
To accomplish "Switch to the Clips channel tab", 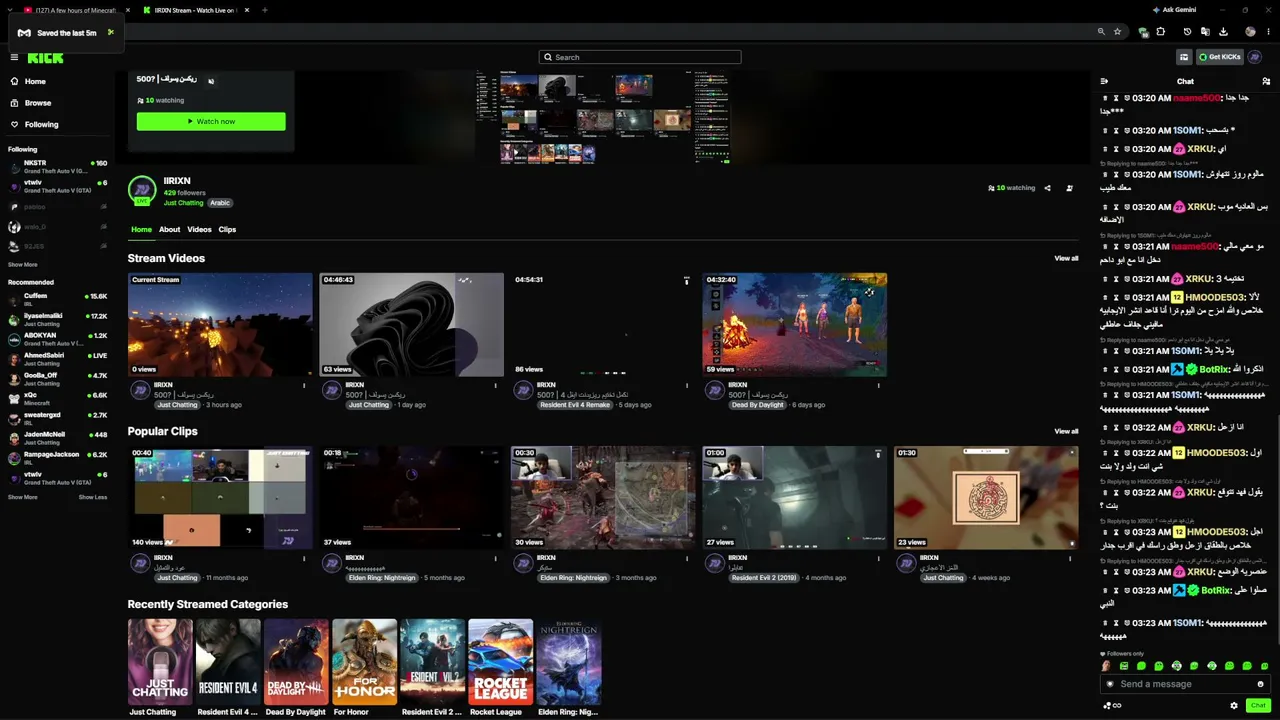I will click(x=227, y=230).
